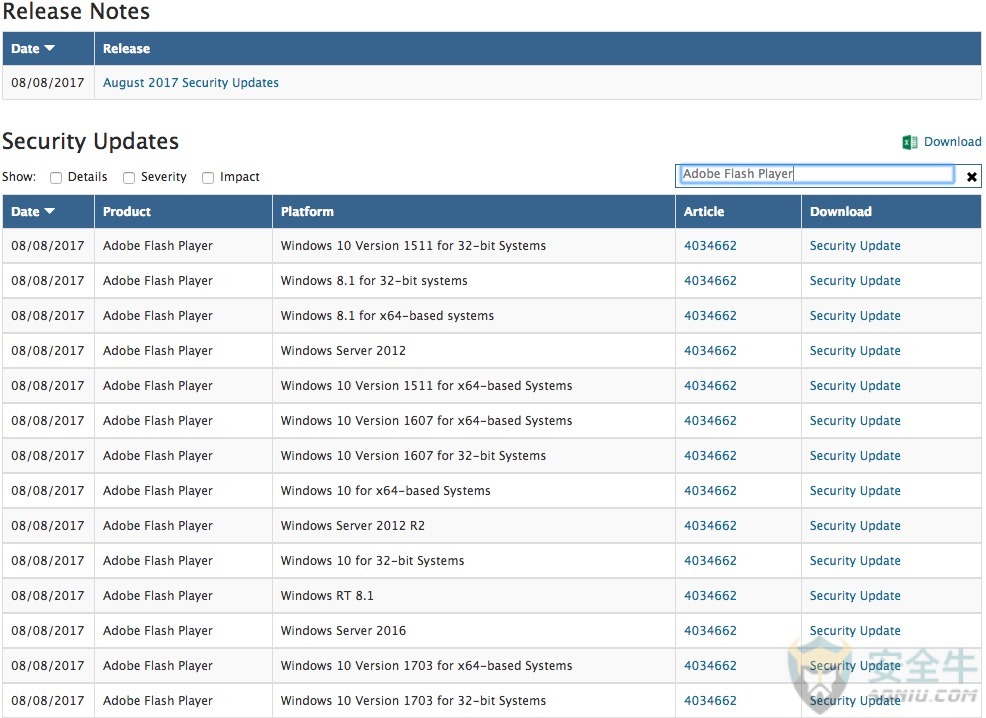Viewport: 986px width, 718px height.
Task: Open Security Update for Windows 10 1511 32-bit
Action: [855, 246]
